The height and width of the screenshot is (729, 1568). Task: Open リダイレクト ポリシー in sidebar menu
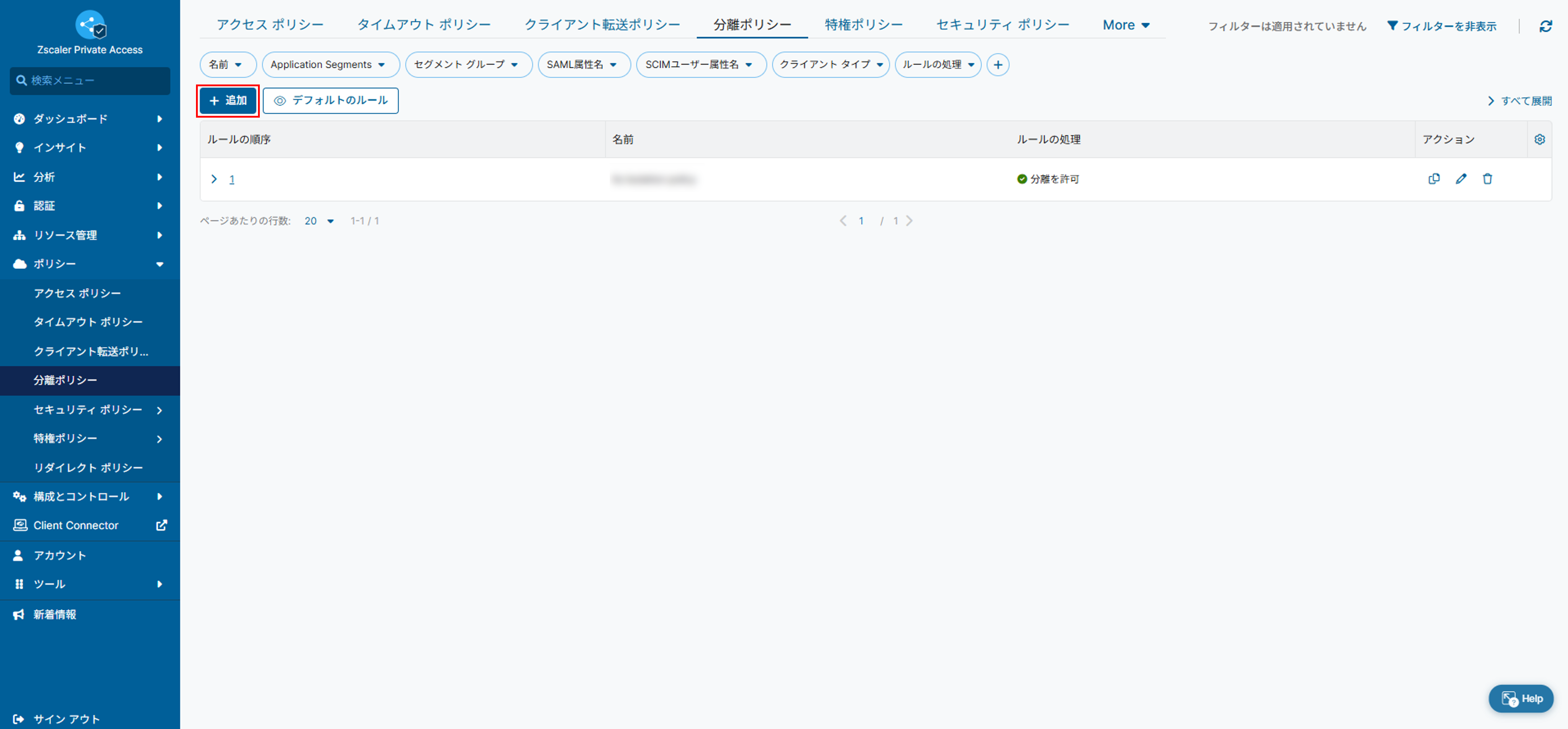(88, 467)
